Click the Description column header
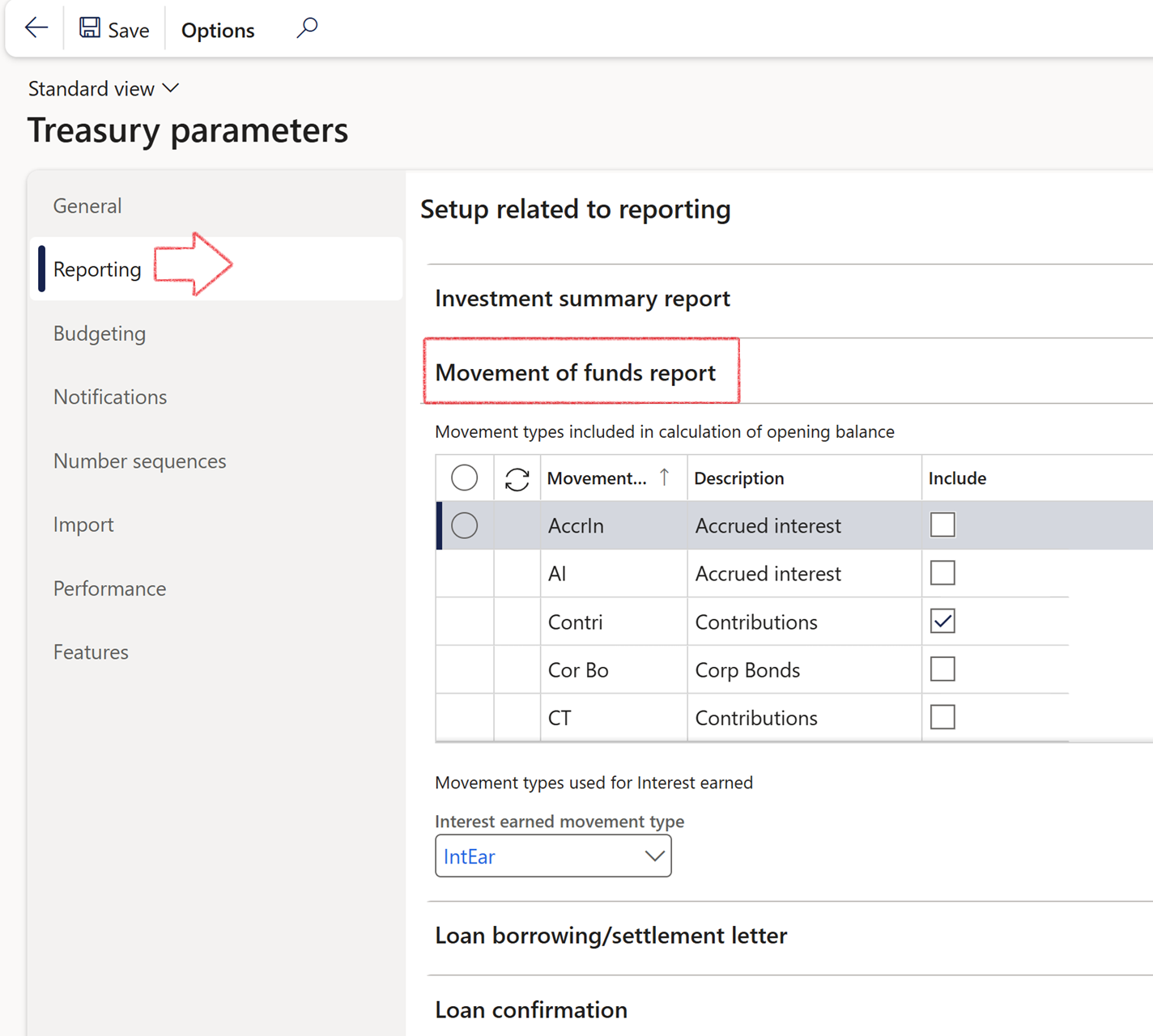The width and height of the screenshot is (1153, 1036). [738, 478]
